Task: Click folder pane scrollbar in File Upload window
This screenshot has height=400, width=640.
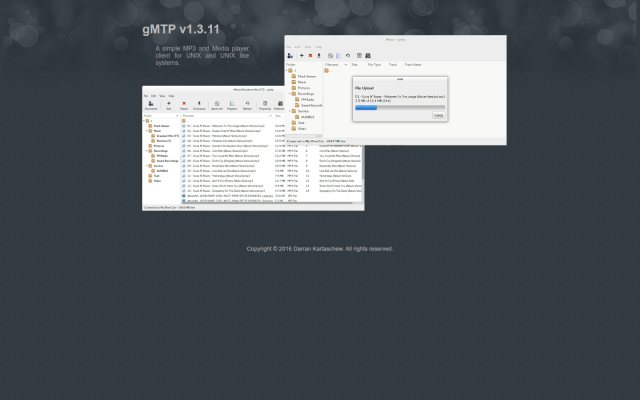Action: click(x=303, y=135)
